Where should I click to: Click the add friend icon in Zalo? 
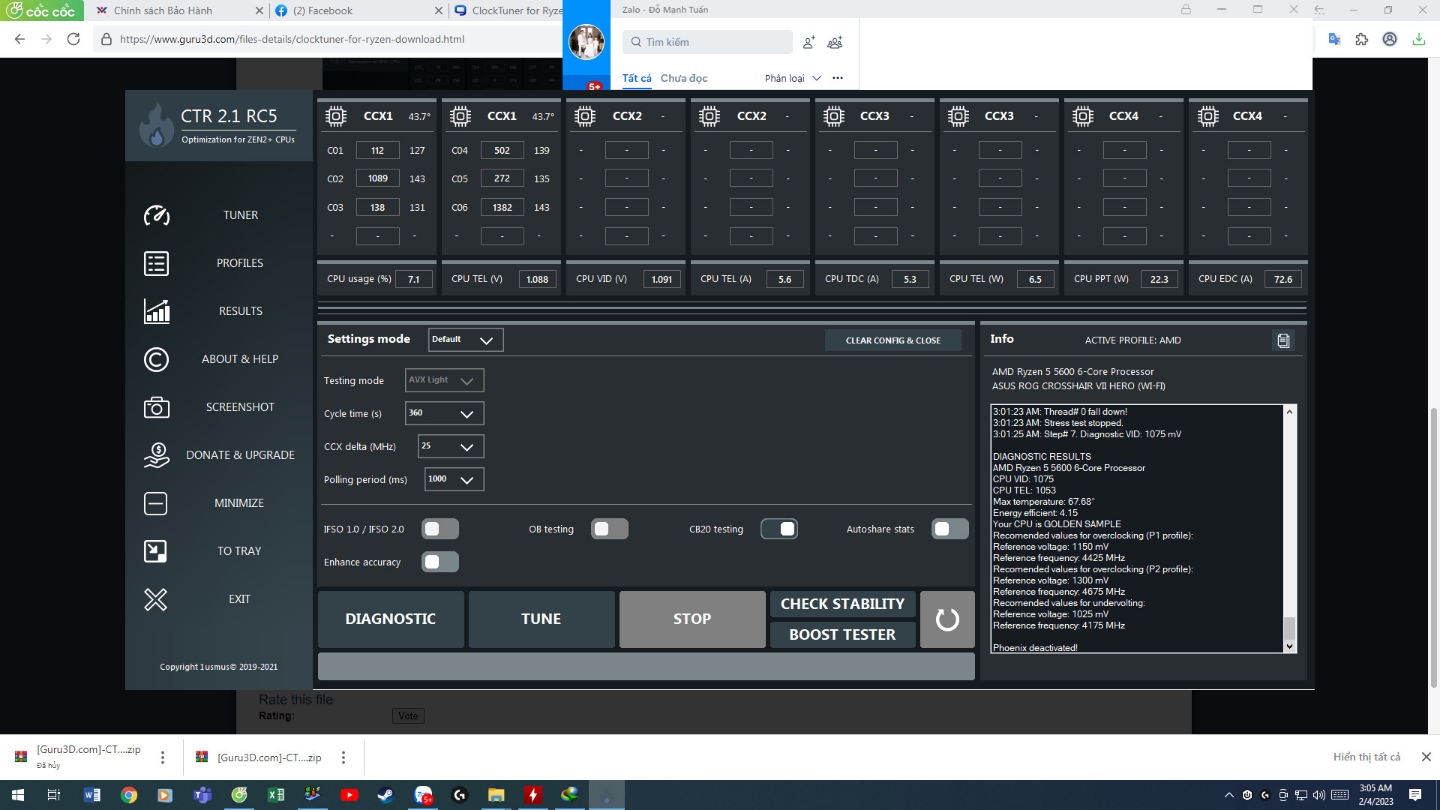[809, 42]
